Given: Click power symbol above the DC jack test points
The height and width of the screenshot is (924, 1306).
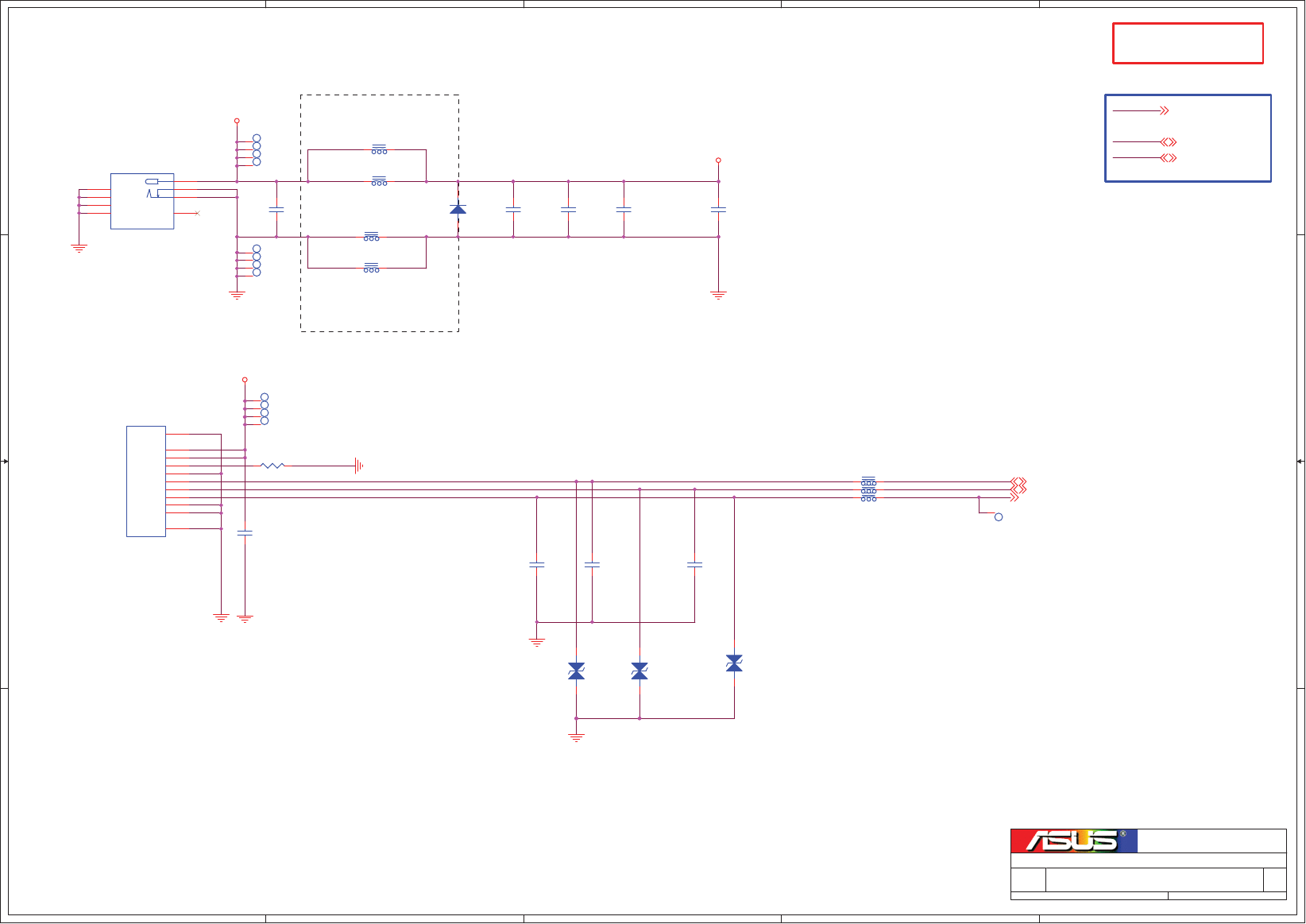Looking at the screenshot, I should pos(237,121).
